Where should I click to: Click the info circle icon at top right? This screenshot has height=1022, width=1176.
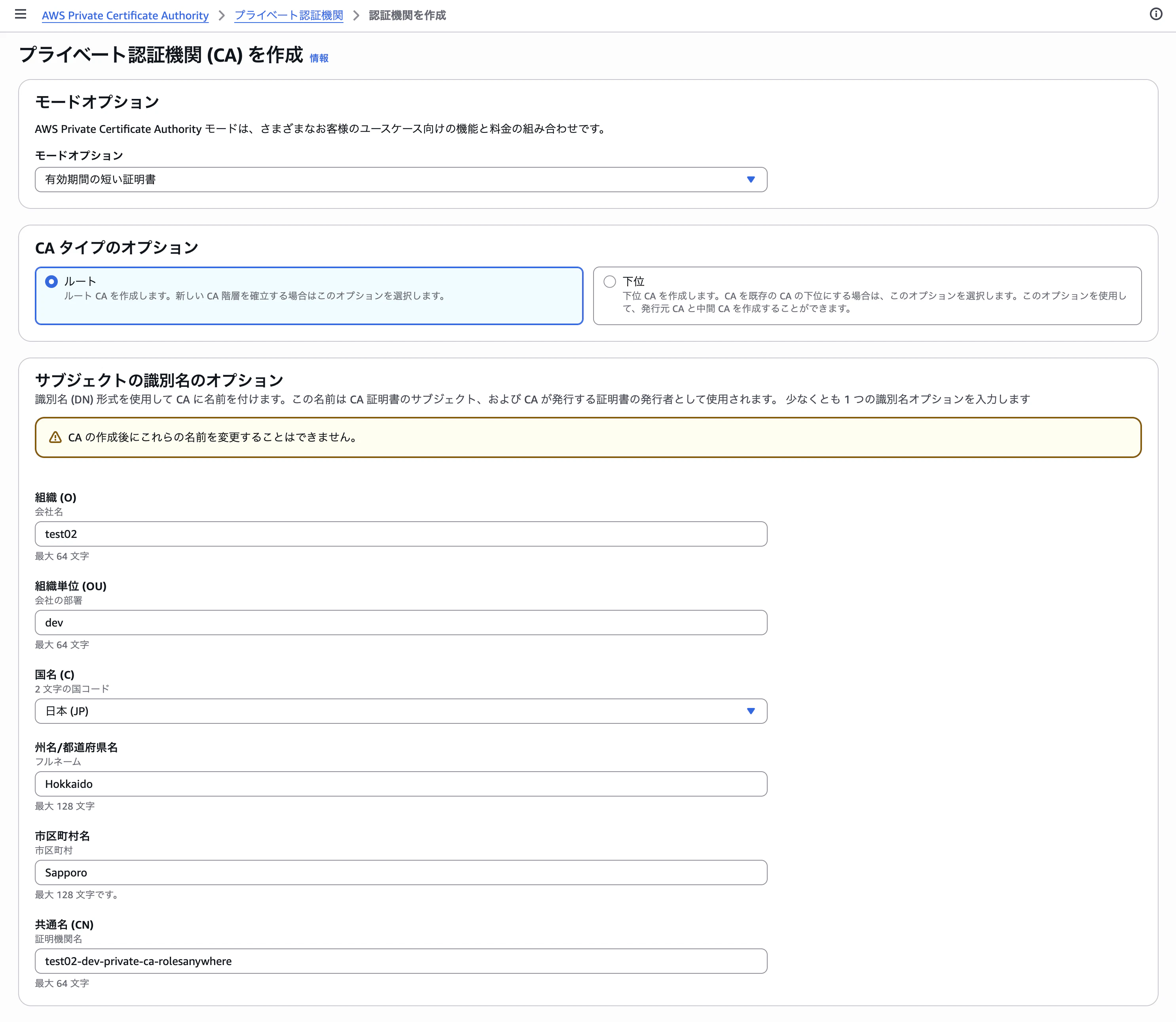pyautogui.click(x=1155, y=14)
